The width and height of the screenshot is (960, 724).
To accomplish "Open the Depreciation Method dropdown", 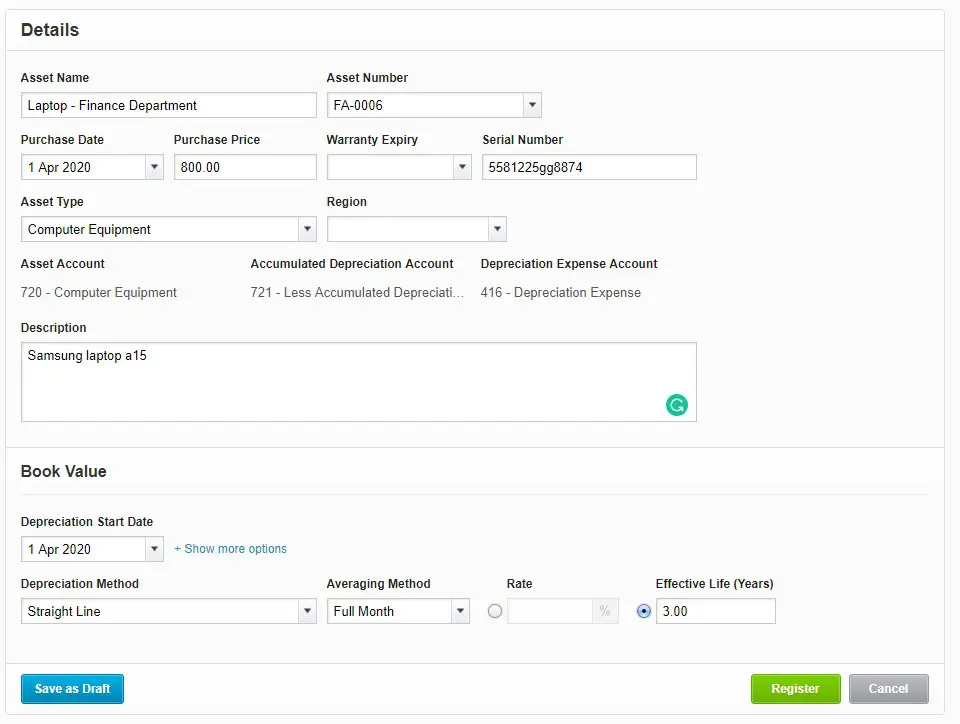I will (x=307, y=611).
